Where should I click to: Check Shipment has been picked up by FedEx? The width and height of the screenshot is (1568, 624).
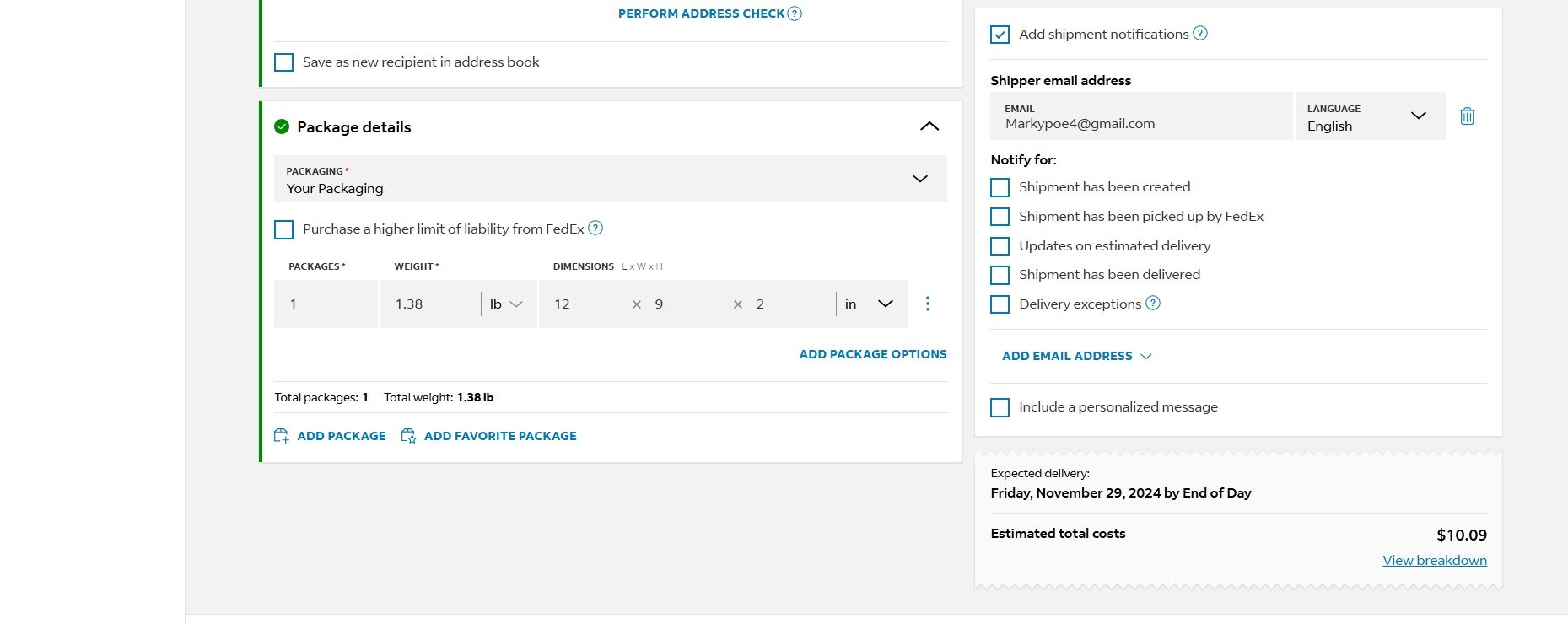tap(1000, 217)
